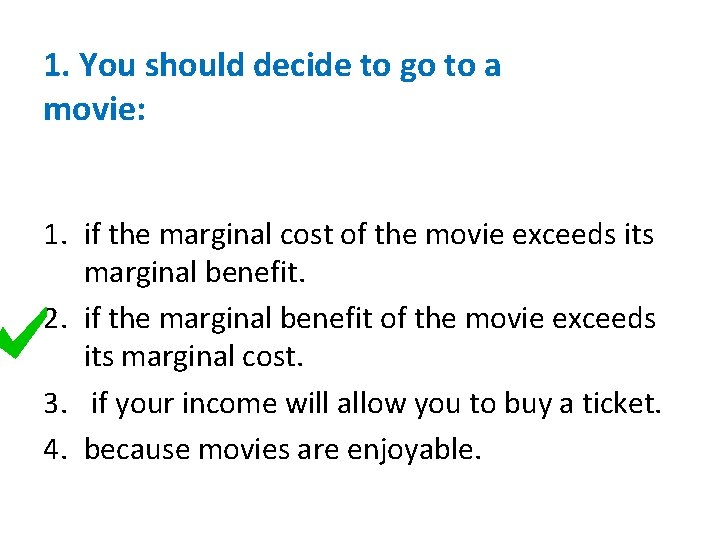
Task: Click the slide title about going to a movie
Action: pyautogui.click(x=272, y=86)
